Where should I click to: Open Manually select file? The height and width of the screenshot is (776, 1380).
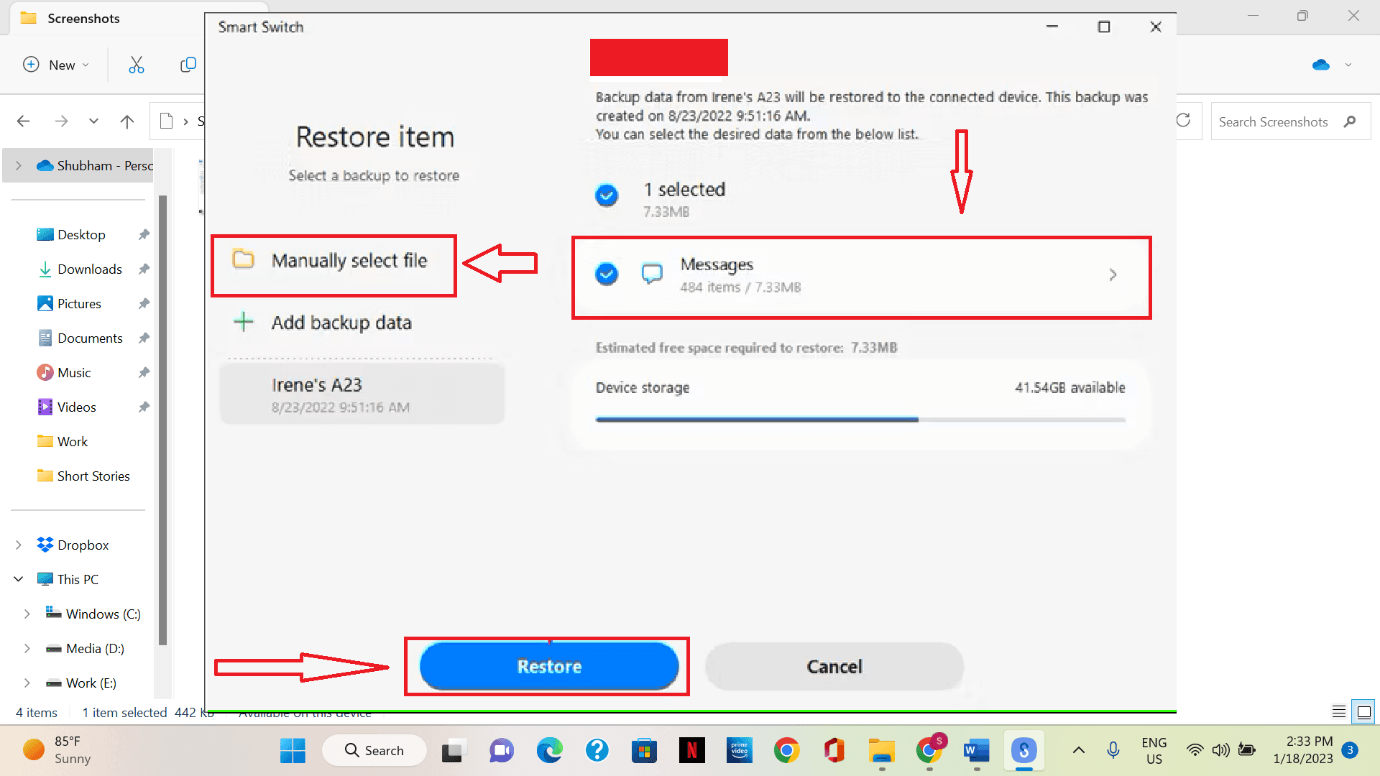(x=333, y=258)
